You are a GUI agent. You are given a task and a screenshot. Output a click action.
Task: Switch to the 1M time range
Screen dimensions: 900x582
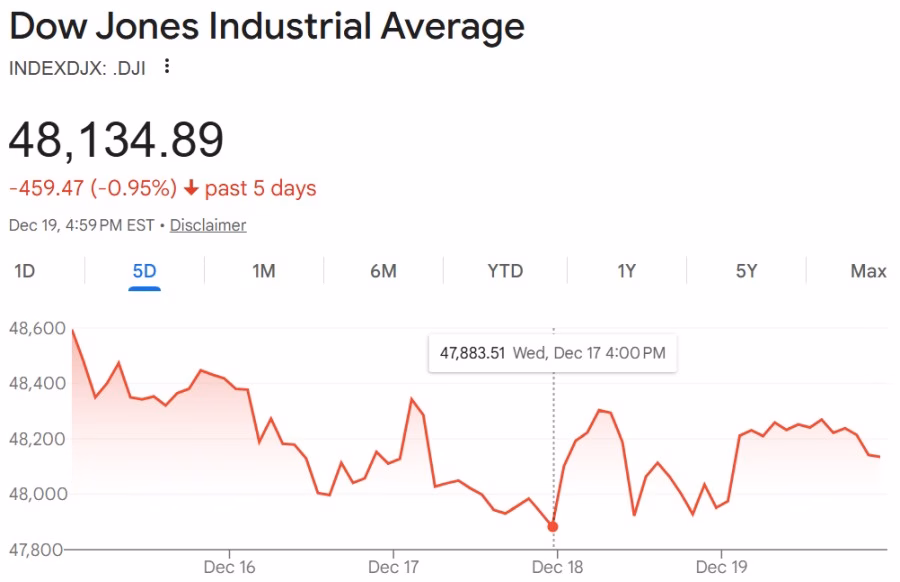click(x=264, y=271)
